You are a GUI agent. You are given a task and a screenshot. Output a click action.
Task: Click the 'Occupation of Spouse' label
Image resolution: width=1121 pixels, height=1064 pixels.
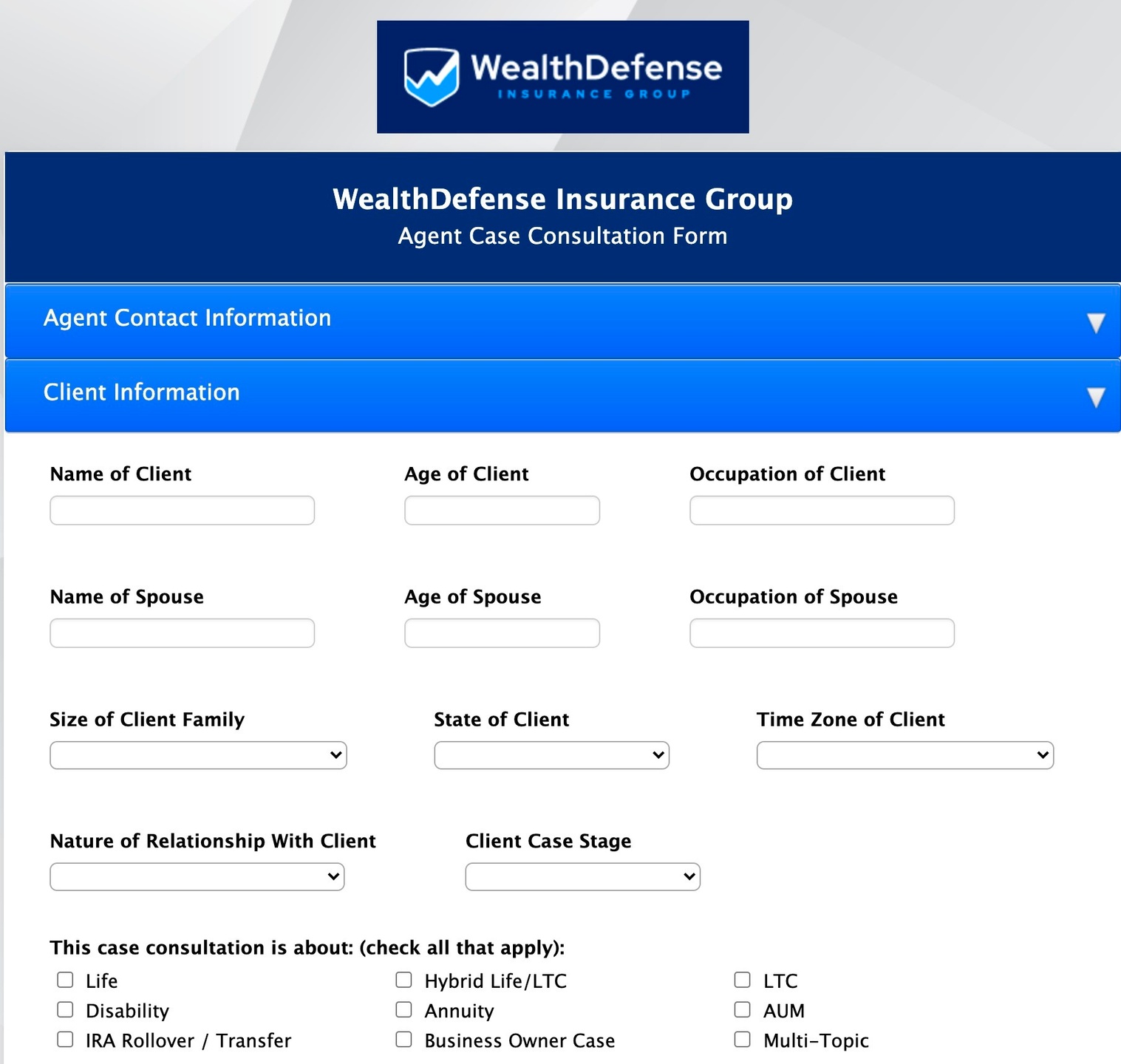click(794, 597)
